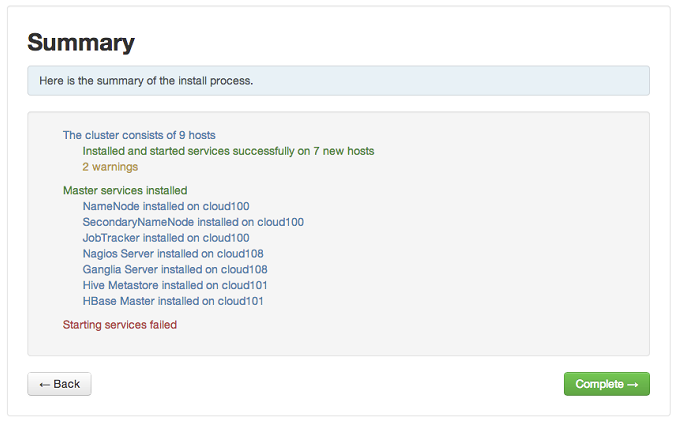698x428 pixels.
Task: Click the Summary heading
Action: click(x=81, y=43)
